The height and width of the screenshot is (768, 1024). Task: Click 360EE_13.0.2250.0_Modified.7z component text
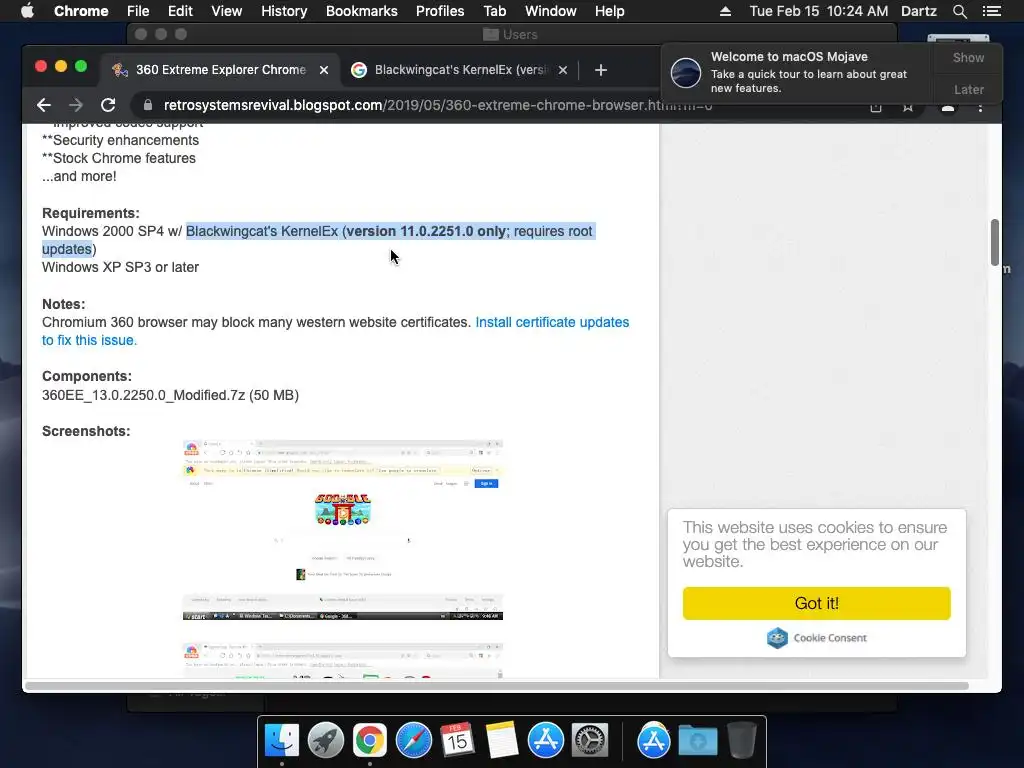(170, 395)
